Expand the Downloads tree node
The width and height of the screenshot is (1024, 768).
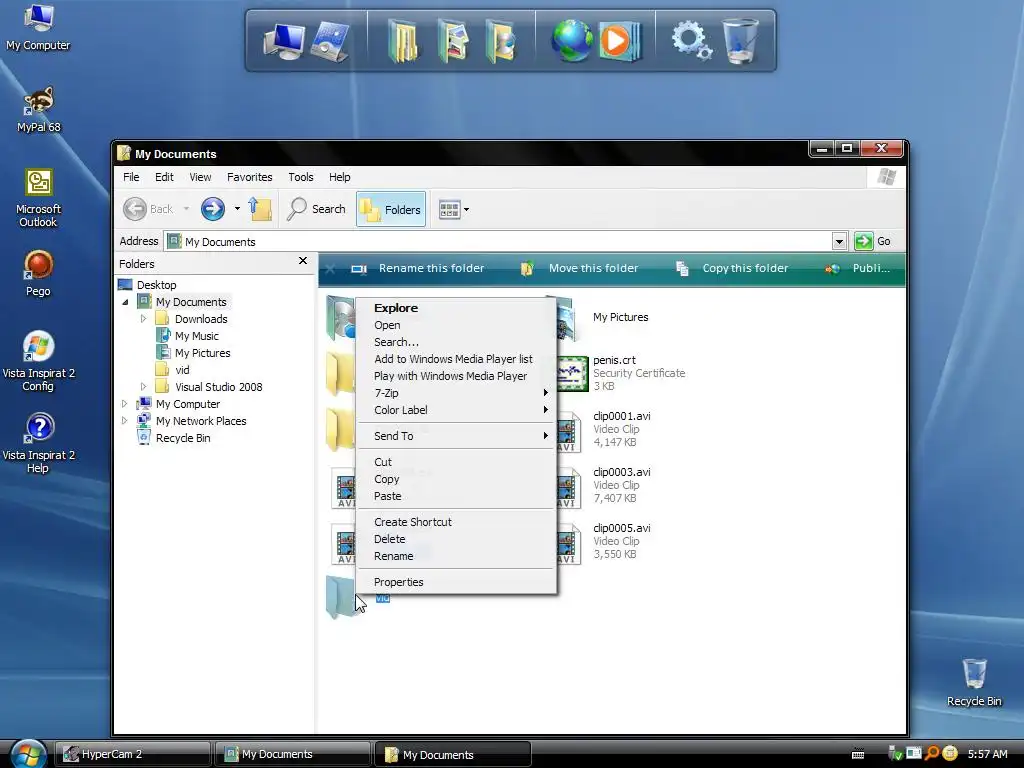144,319
